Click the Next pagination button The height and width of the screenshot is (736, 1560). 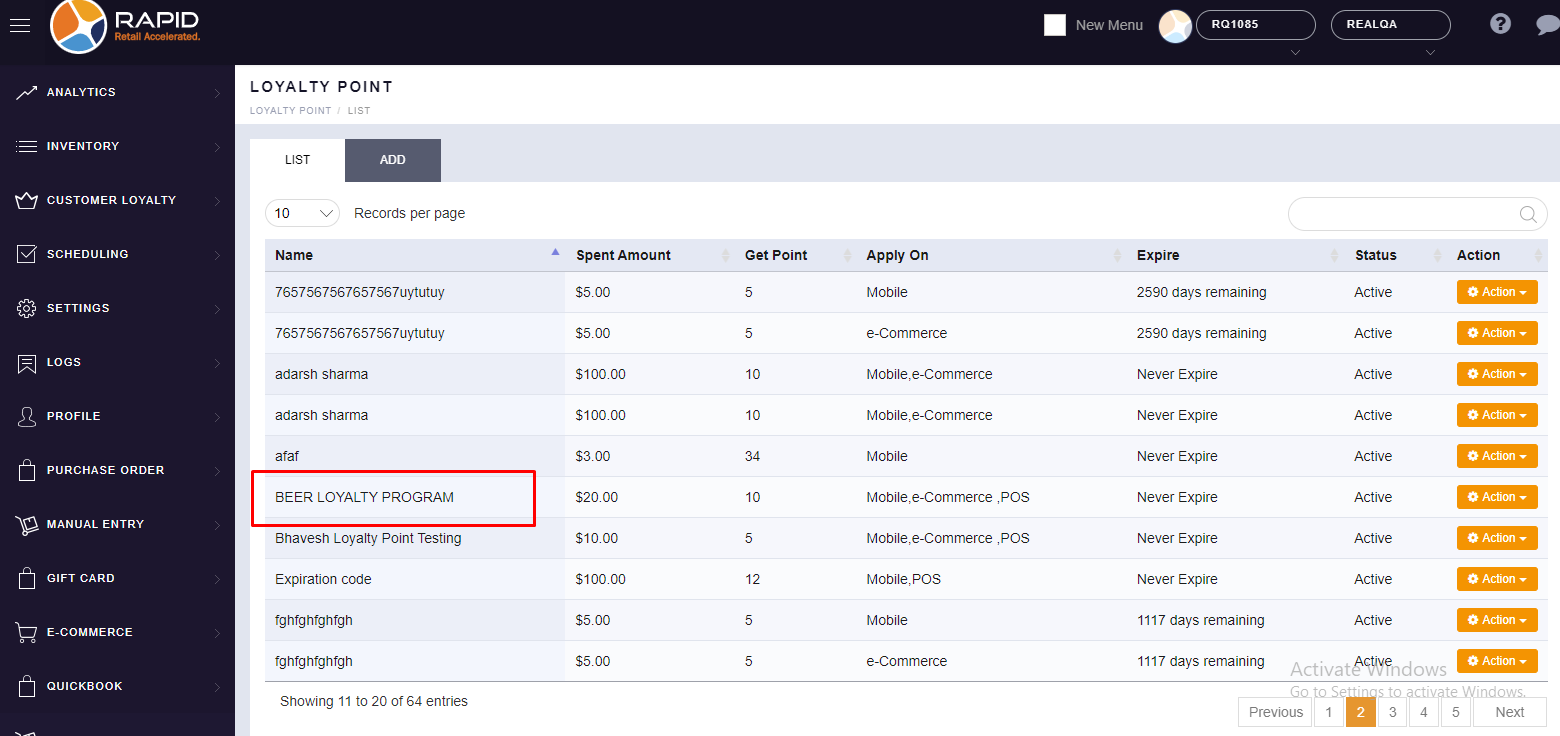pyautogui.click(x=1509, y=712)
